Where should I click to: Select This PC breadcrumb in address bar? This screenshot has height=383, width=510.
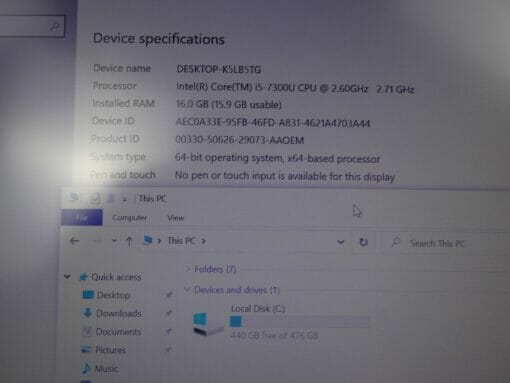pyautogui.click(x=181, y=241)
